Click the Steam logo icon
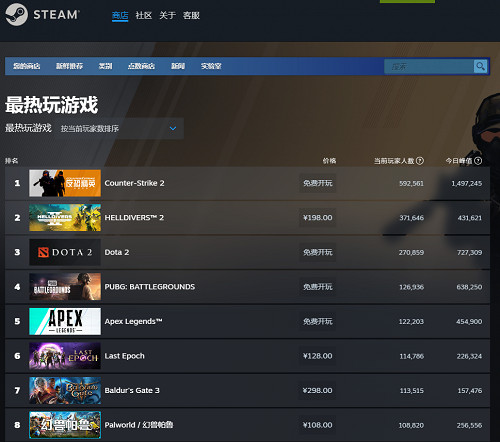Viewport: 500px width, 442px height. [16, 14]
